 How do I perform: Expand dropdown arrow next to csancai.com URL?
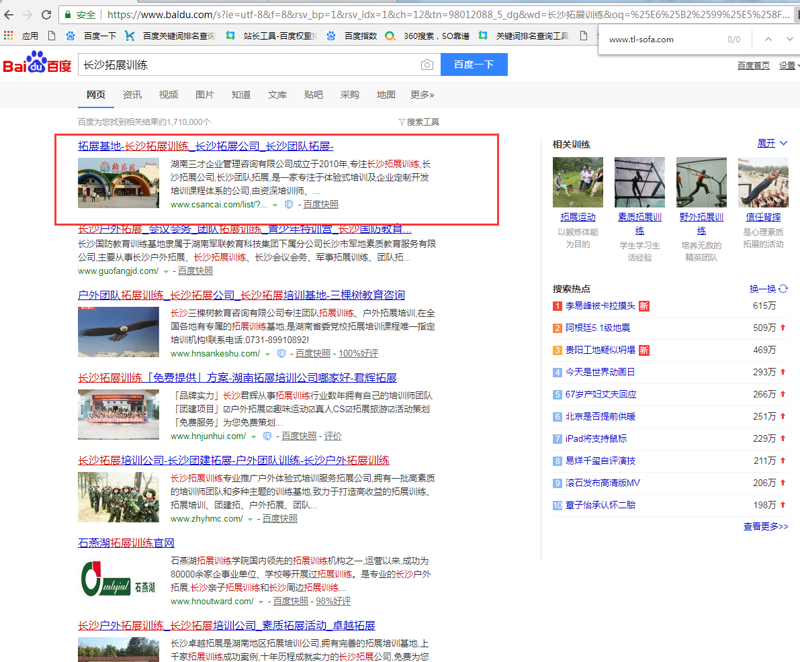pos(275,205)
